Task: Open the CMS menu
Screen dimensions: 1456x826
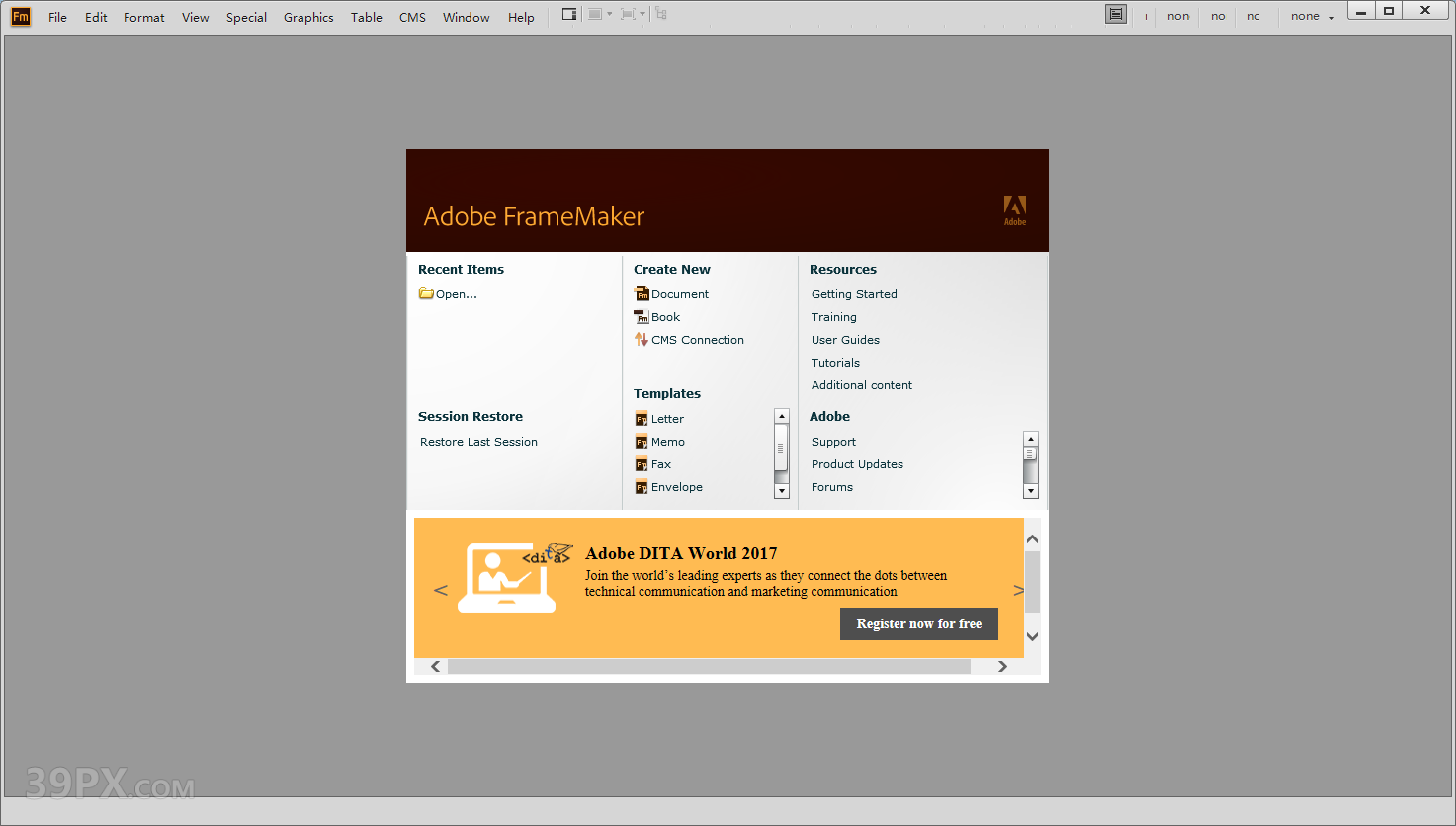Action: [412, 17]
